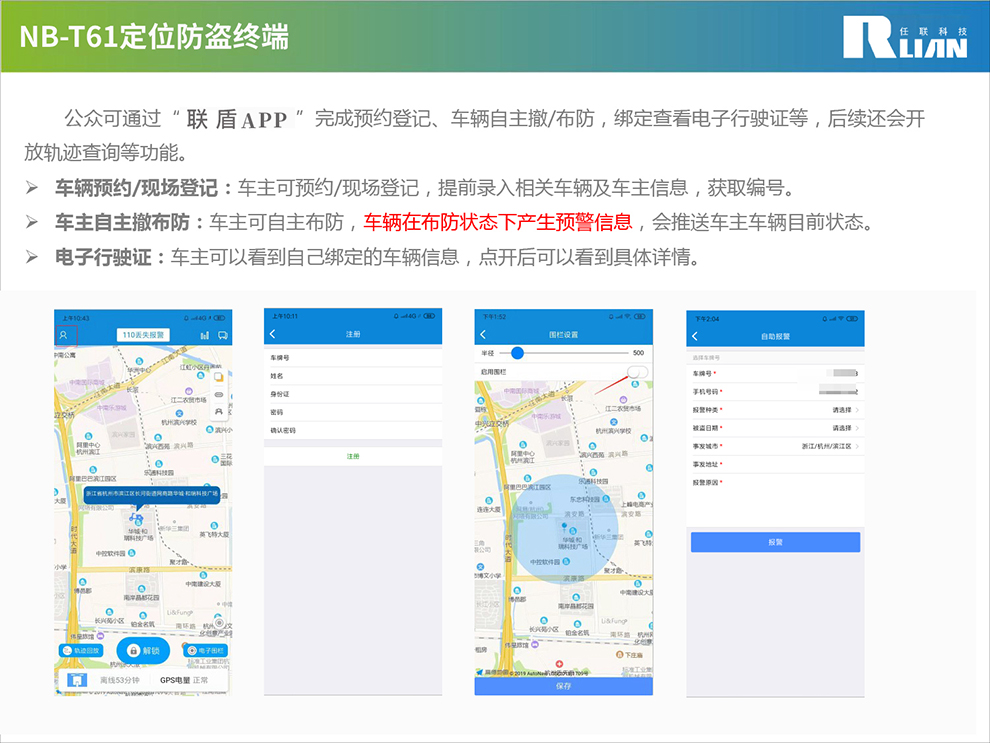Click the locate-me target icon on the map

click(x=219, y=623)
